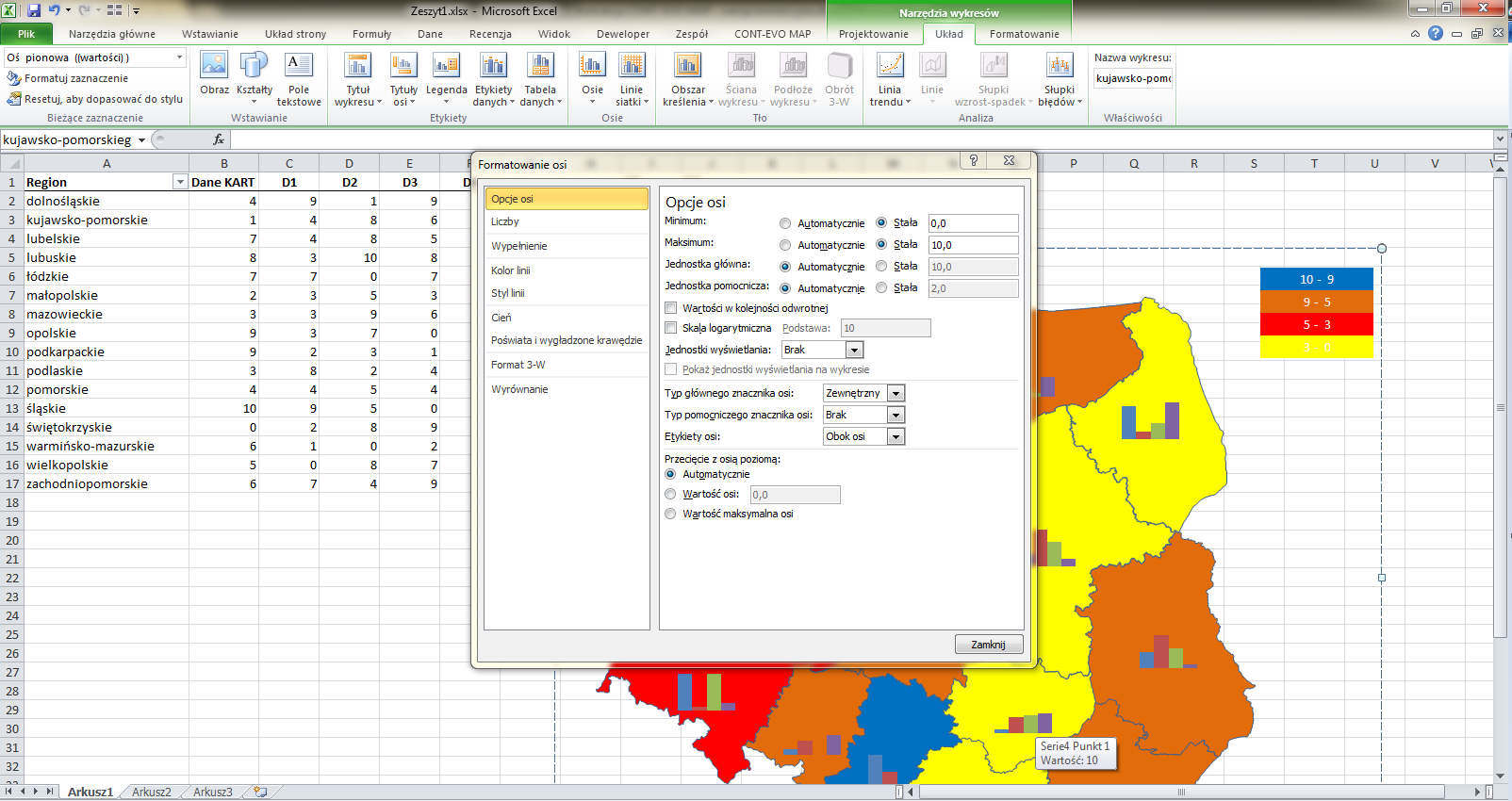Select Automatycznie for axis crossing

pos(670,474)
